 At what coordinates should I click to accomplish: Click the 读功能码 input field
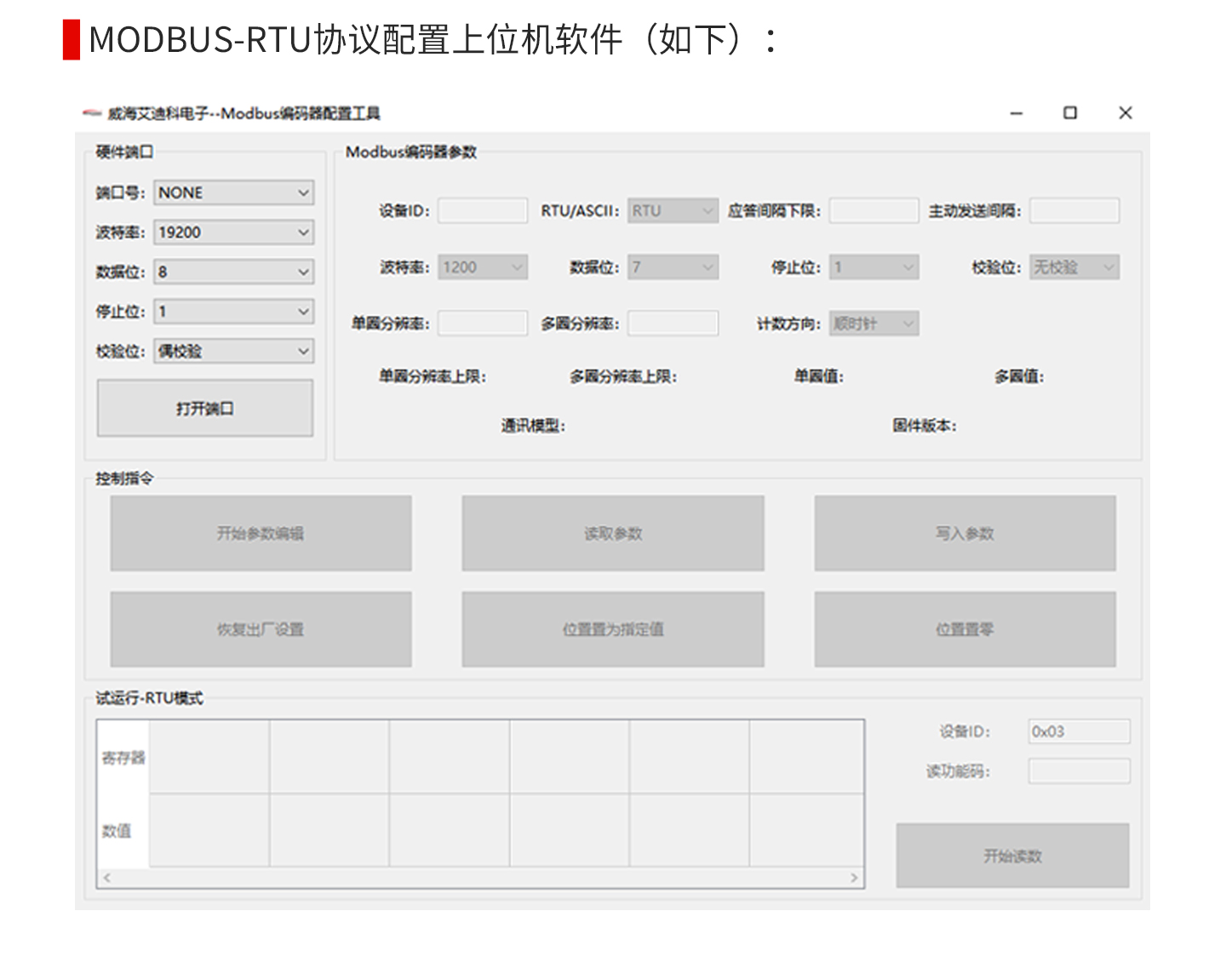tap(1079, 771)
